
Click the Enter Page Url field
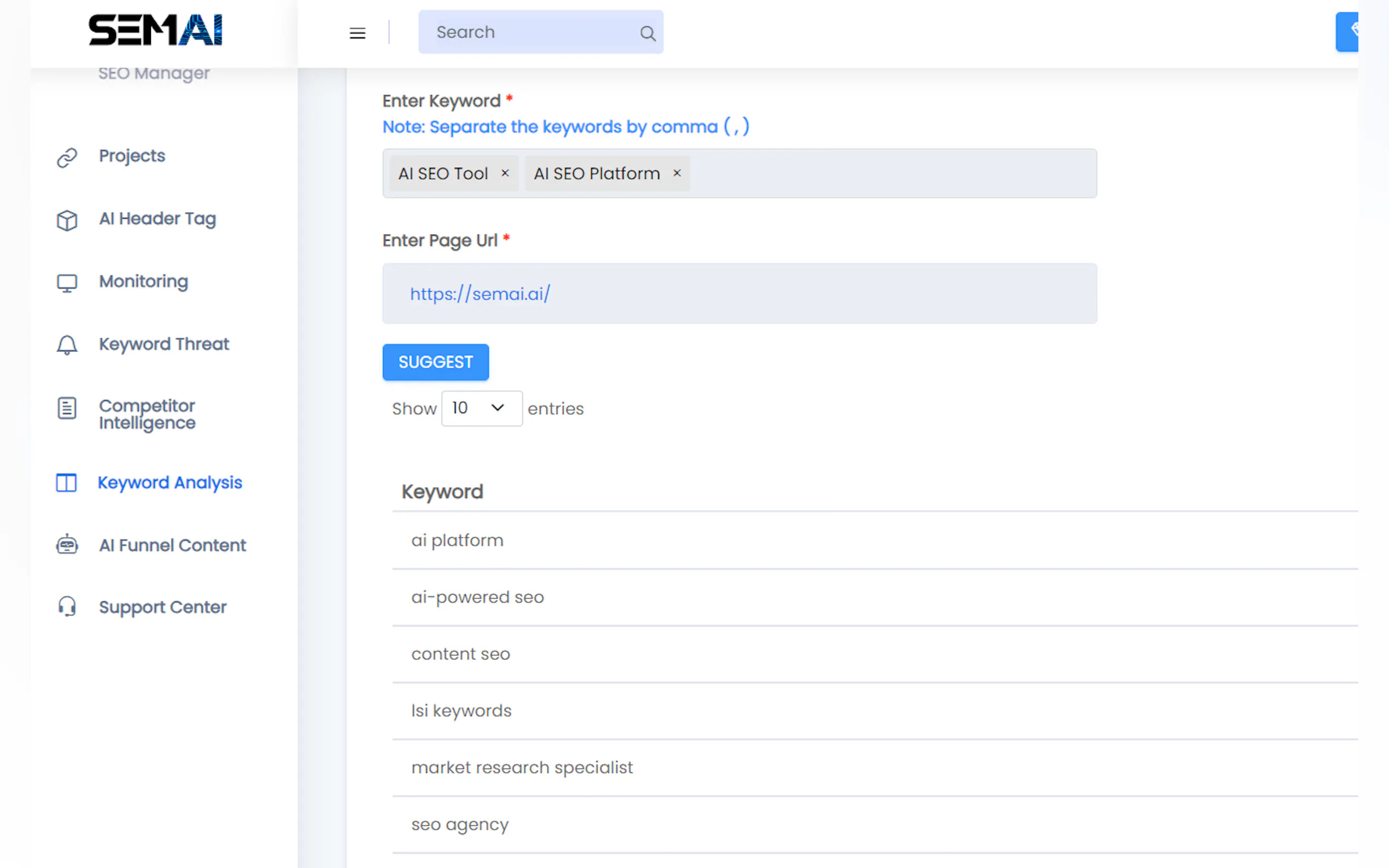point(739,294)
